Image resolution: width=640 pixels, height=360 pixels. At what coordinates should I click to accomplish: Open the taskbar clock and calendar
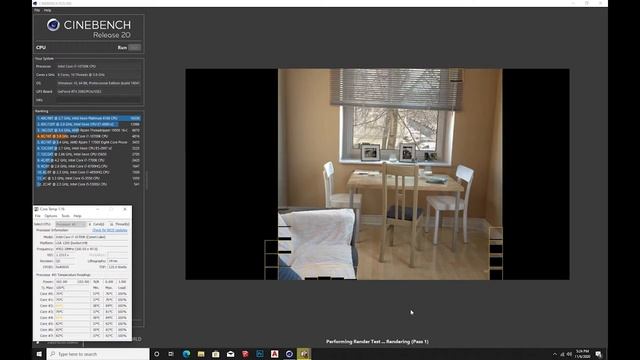click(582, 354)
